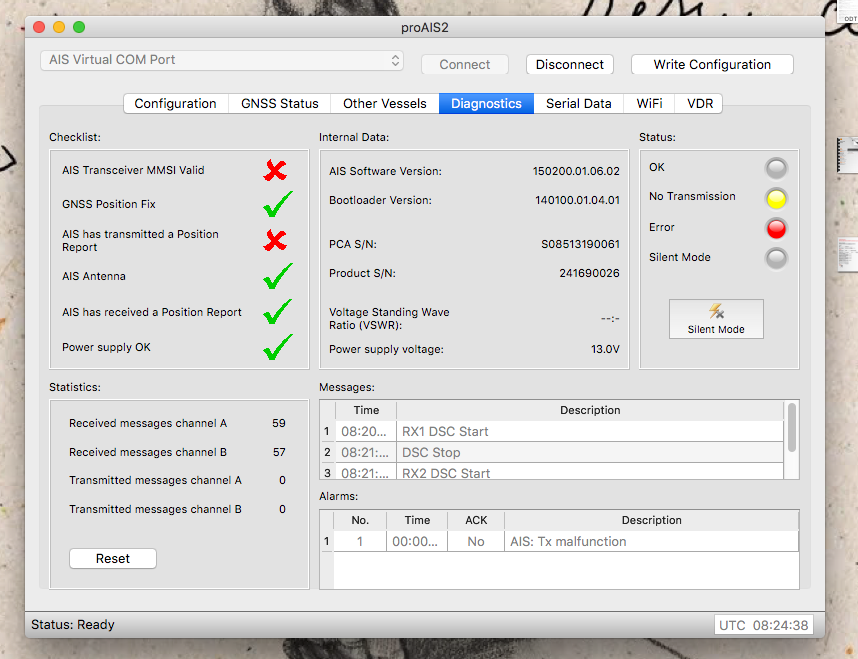Click the Transmitted messages channel B count
This screenshot has width=858, height=659.
coord(282,509)
